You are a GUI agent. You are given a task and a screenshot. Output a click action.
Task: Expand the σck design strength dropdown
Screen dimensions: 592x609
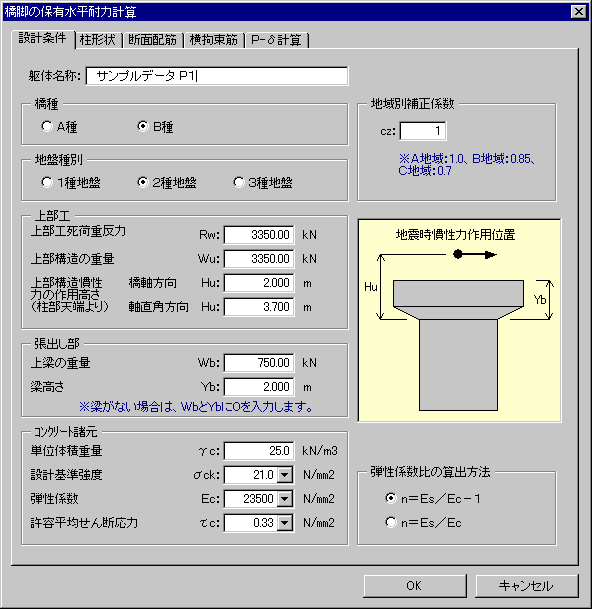point(285,475)
